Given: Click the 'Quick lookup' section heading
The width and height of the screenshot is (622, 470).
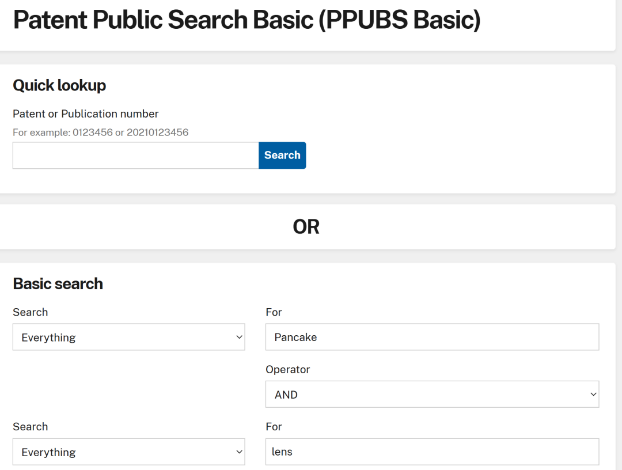Looking at the screenshot, I should (x=59, y=86).
